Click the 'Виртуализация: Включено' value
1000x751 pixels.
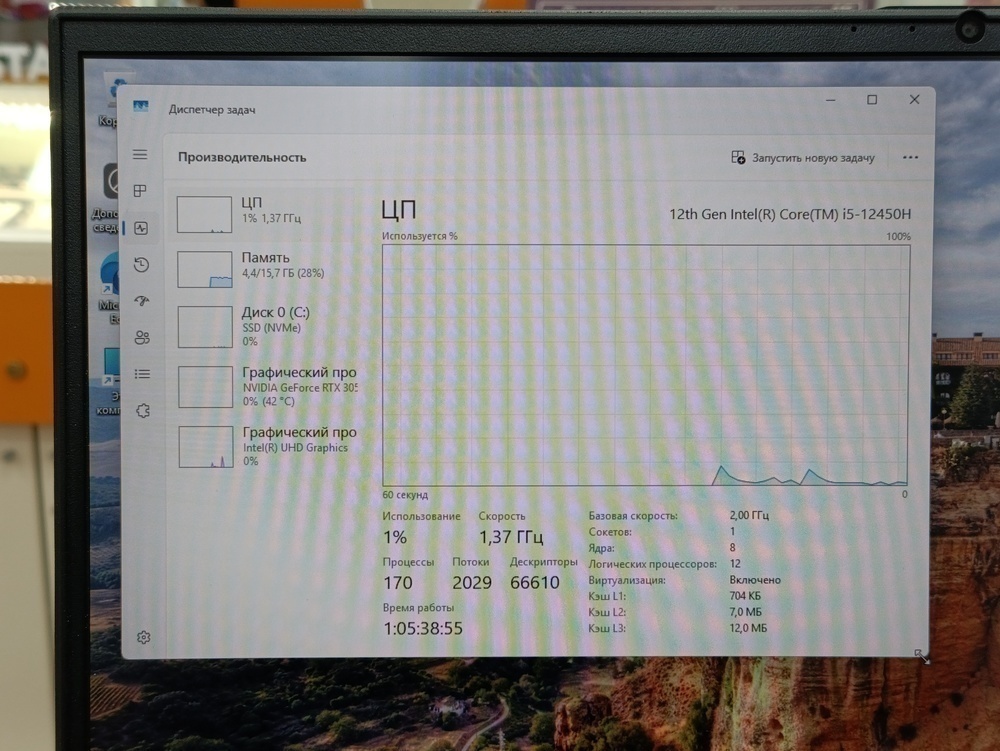point(755,580)
